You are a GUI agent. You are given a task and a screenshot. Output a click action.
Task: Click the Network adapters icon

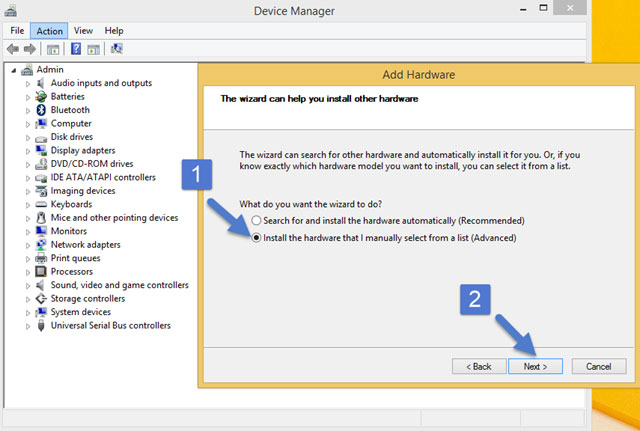pyautogui.click(x=41, y=244)
